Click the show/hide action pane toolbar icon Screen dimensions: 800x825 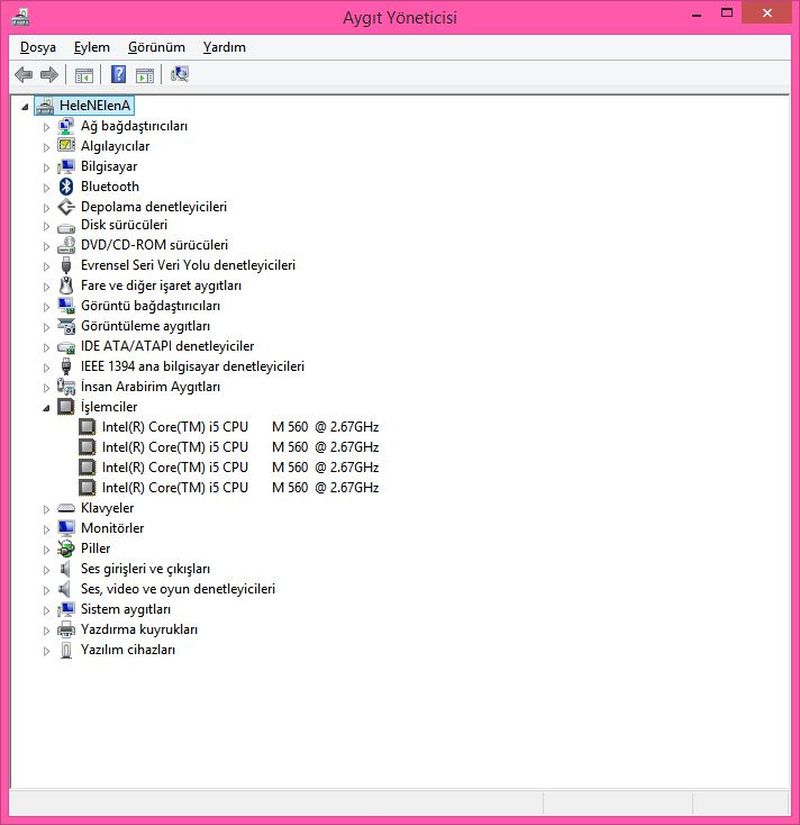pyautogui.click(x=146, y=75)
